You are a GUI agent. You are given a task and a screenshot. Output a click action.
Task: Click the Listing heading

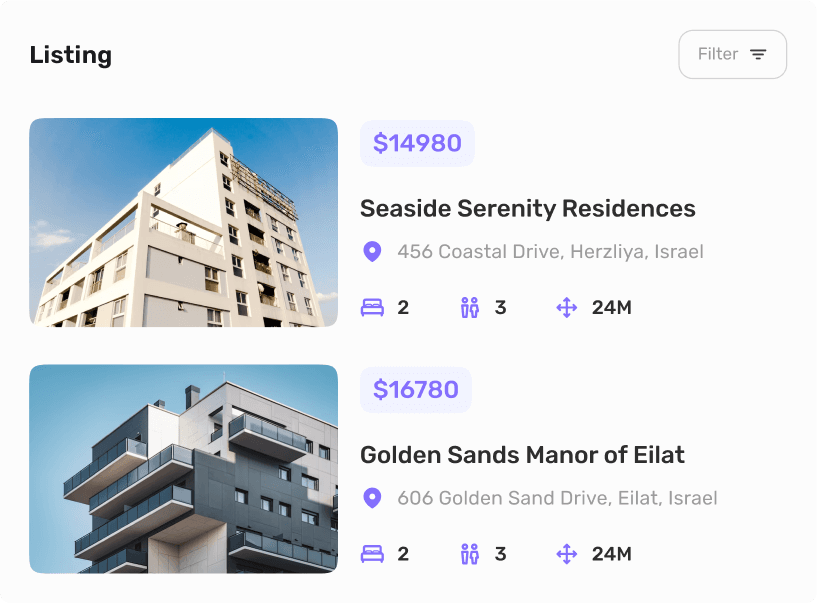[71, 55]
